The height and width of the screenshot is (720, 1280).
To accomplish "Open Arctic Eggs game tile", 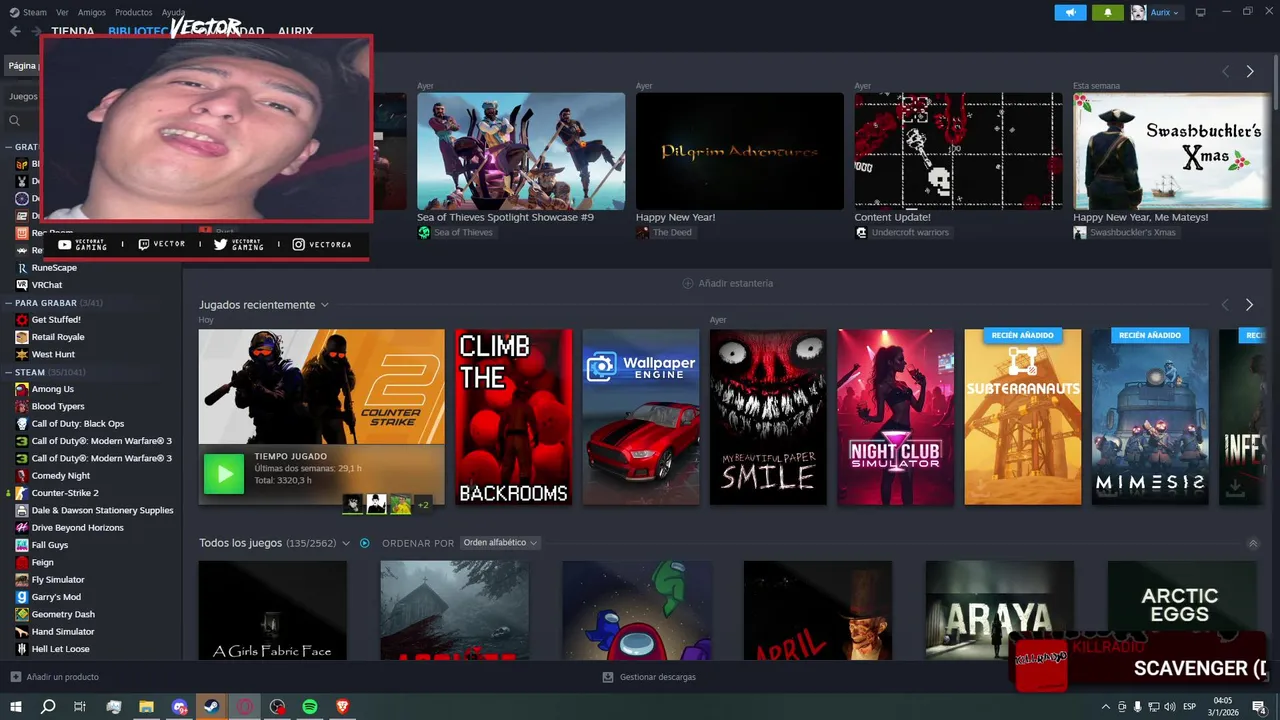I will click(1181, 610).
